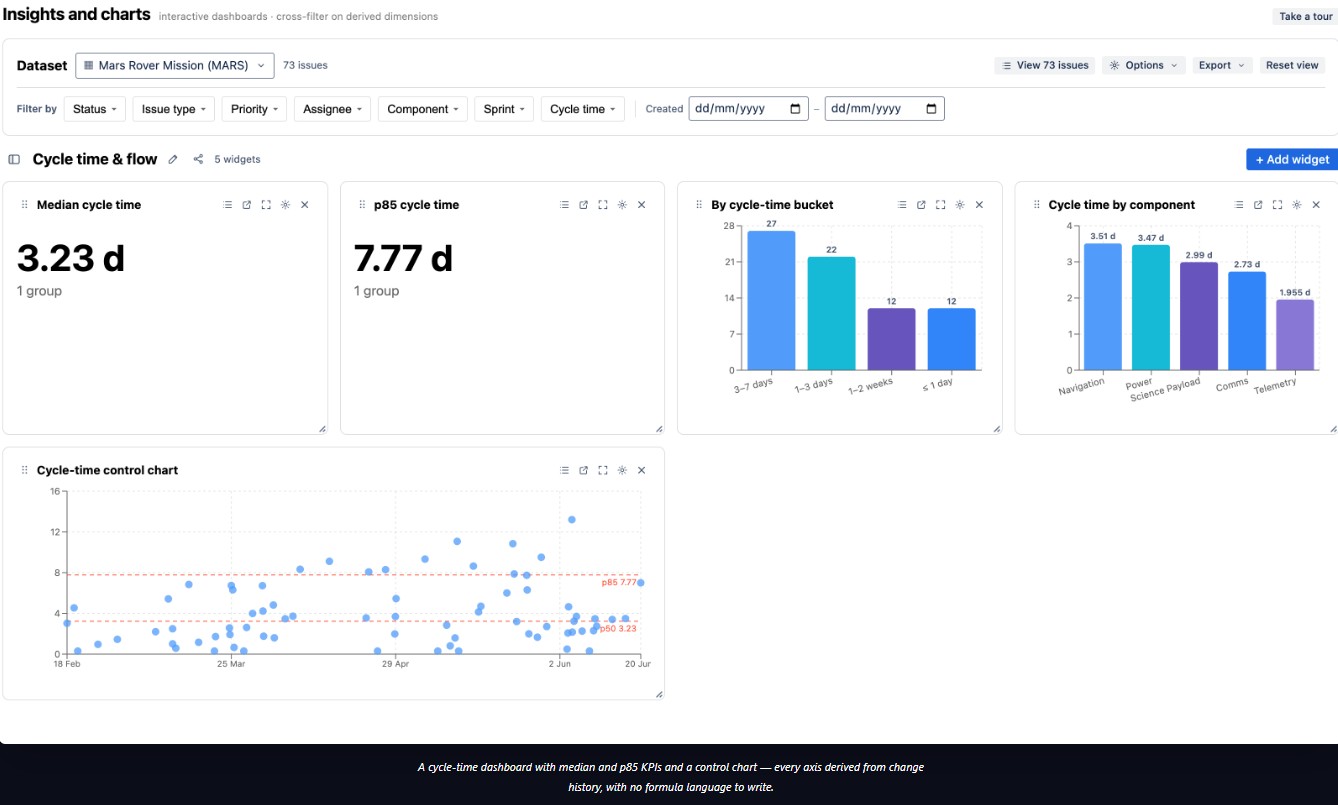Open settings of p85 cycle time widget
Viewport: 1338px width, 805px height.
point(622,205)
